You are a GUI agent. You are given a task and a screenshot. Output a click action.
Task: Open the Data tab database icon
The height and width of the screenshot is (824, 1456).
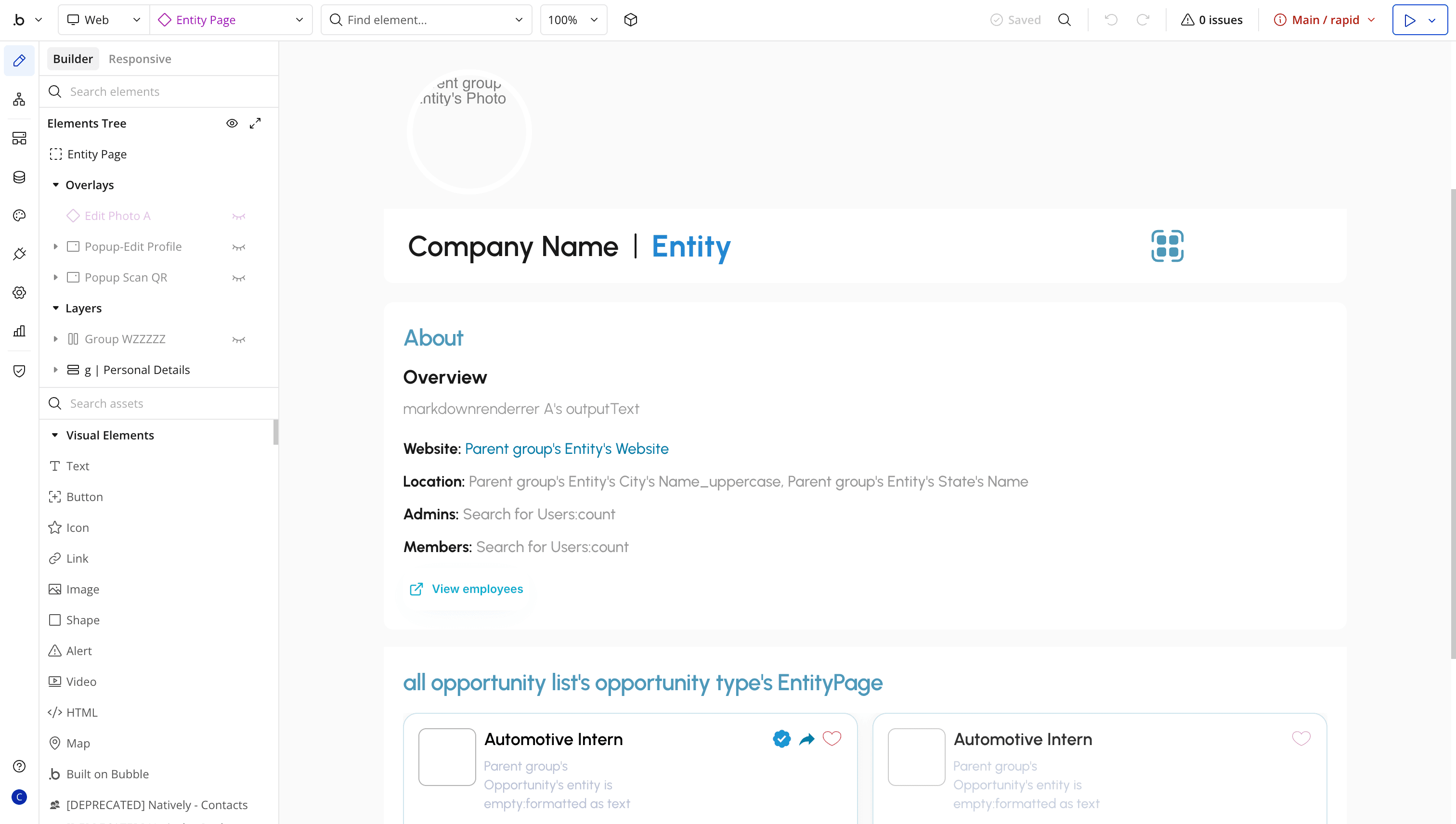tap(19, 177)
